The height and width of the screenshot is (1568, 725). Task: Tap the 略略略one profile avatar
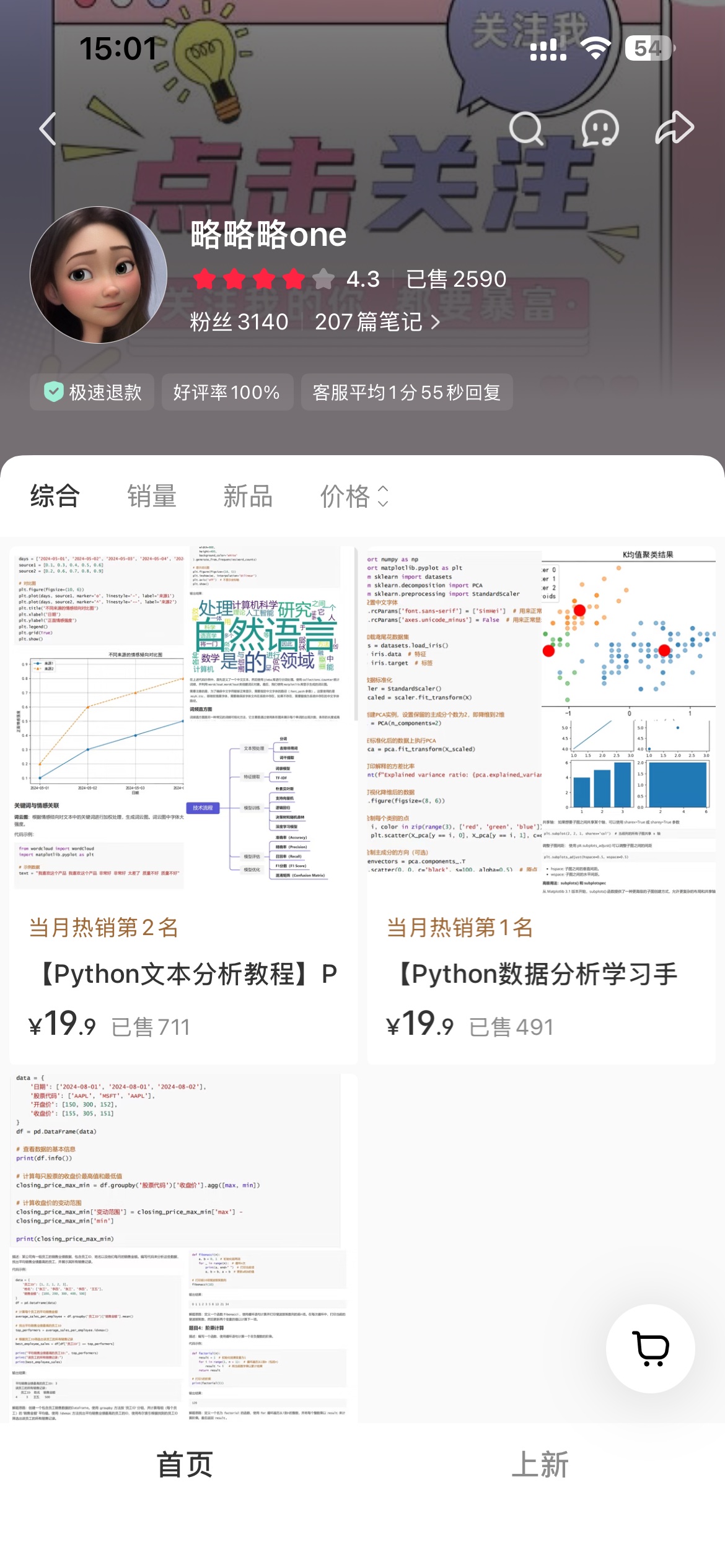[x=99, y=275]
